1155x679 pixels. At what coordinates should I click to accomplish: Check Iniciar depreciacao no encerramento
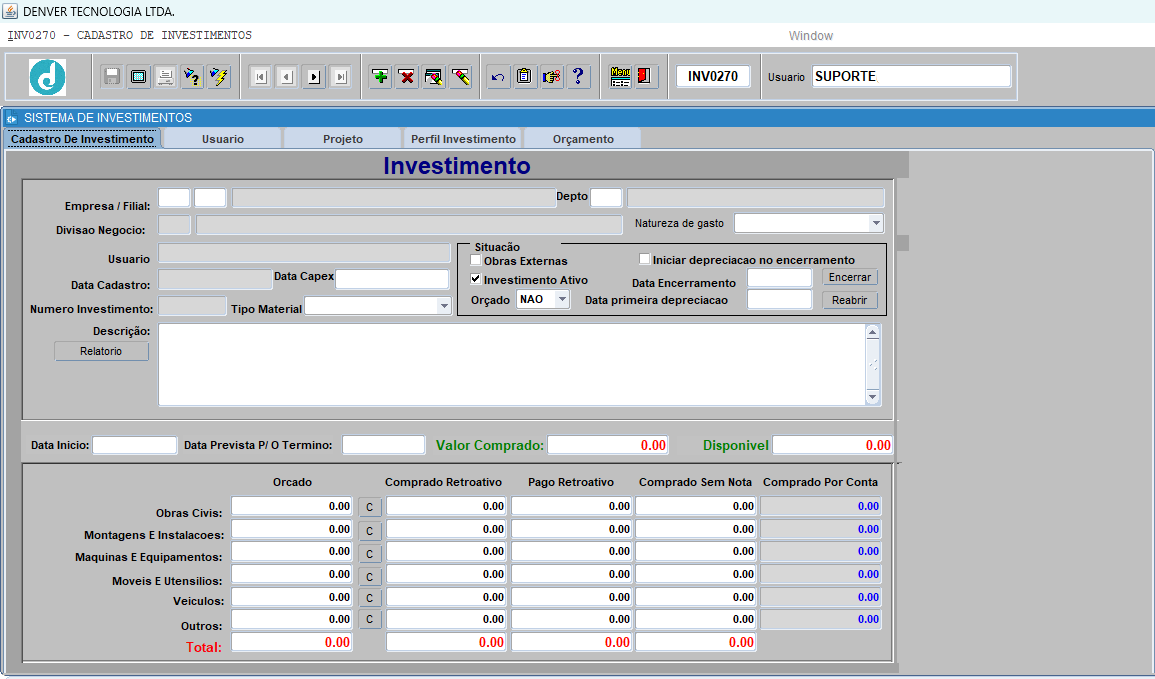pyautogui.click(x=645, y=260)
